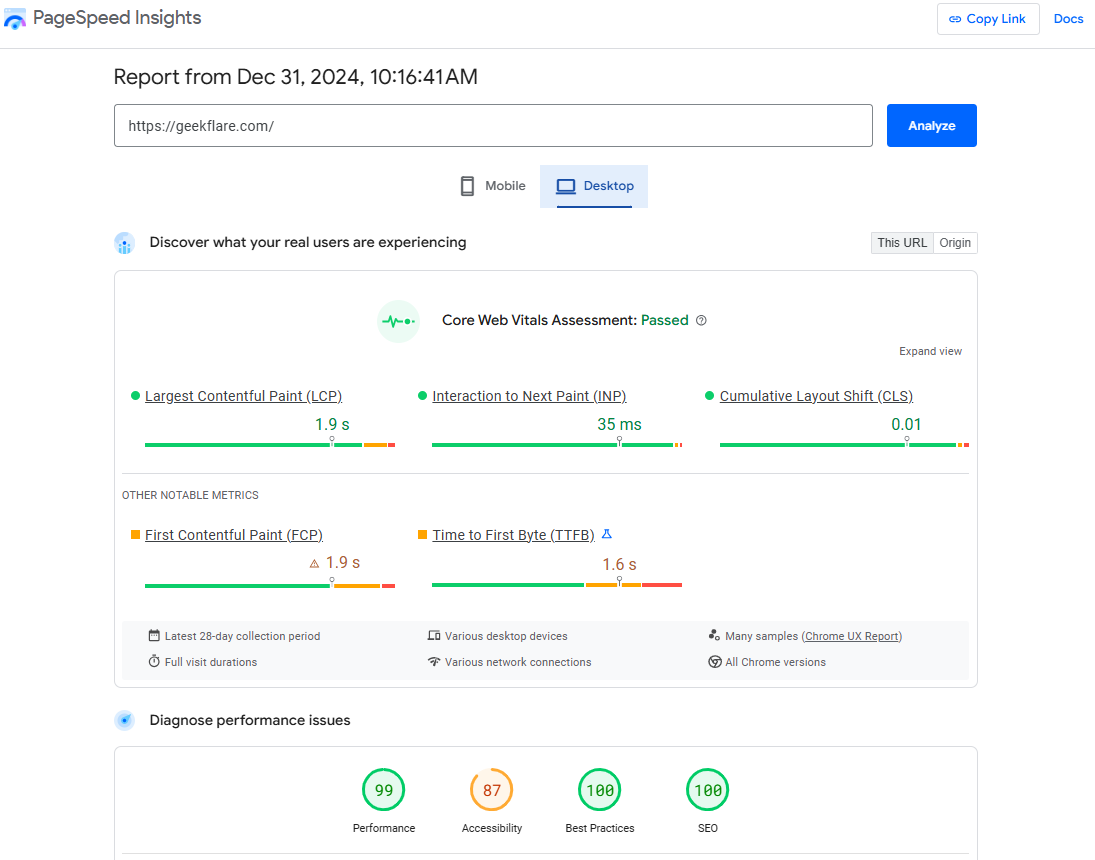
Task: Click the desktop devices icon
Action: tap(434, 636)
